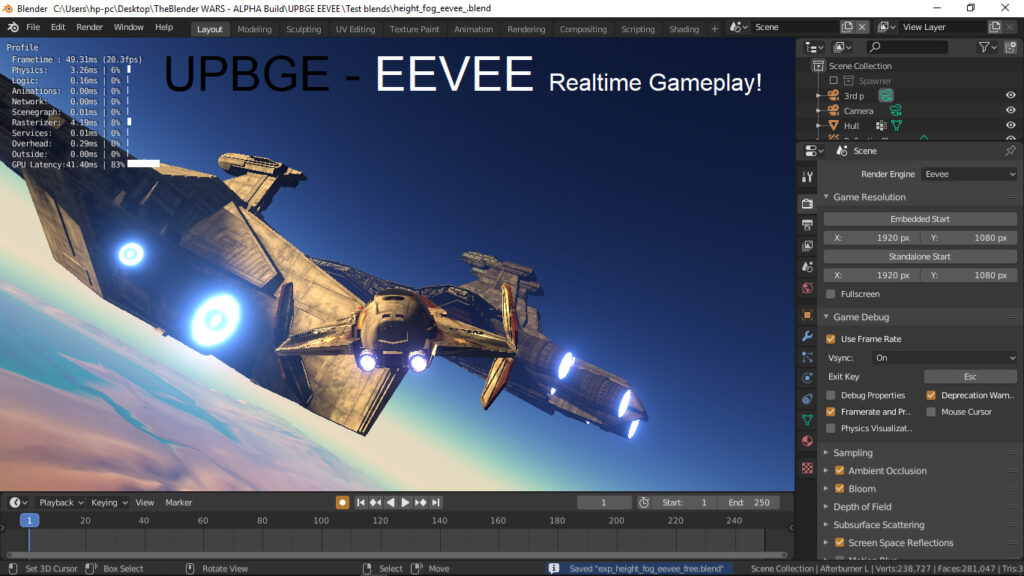Open the Window menu
The width and height of the screenshot is (1024, 576).
click(x=129, y=27)
